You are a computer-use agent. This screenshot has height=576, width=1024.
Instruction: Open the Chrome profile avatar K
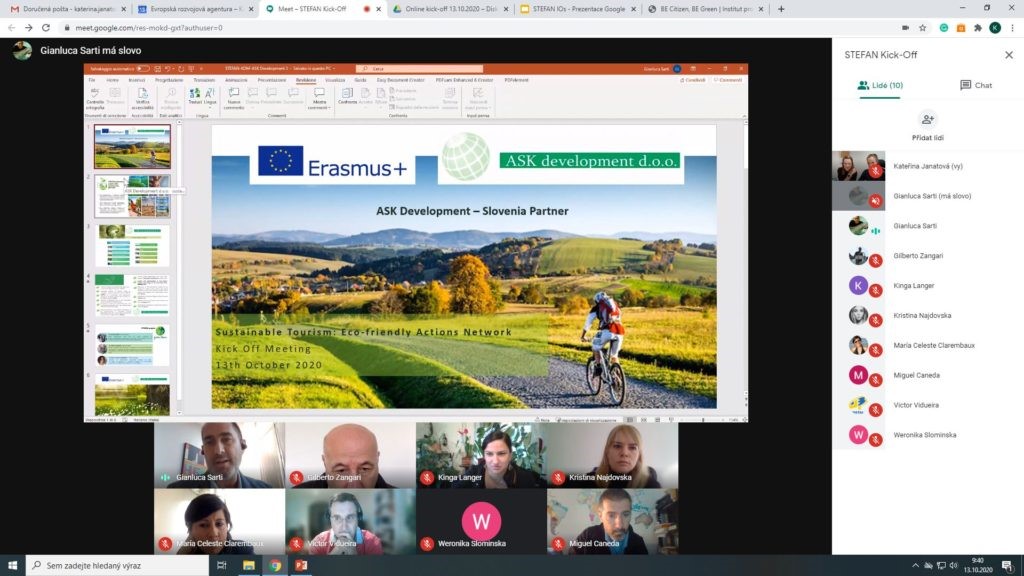[995, 27]
